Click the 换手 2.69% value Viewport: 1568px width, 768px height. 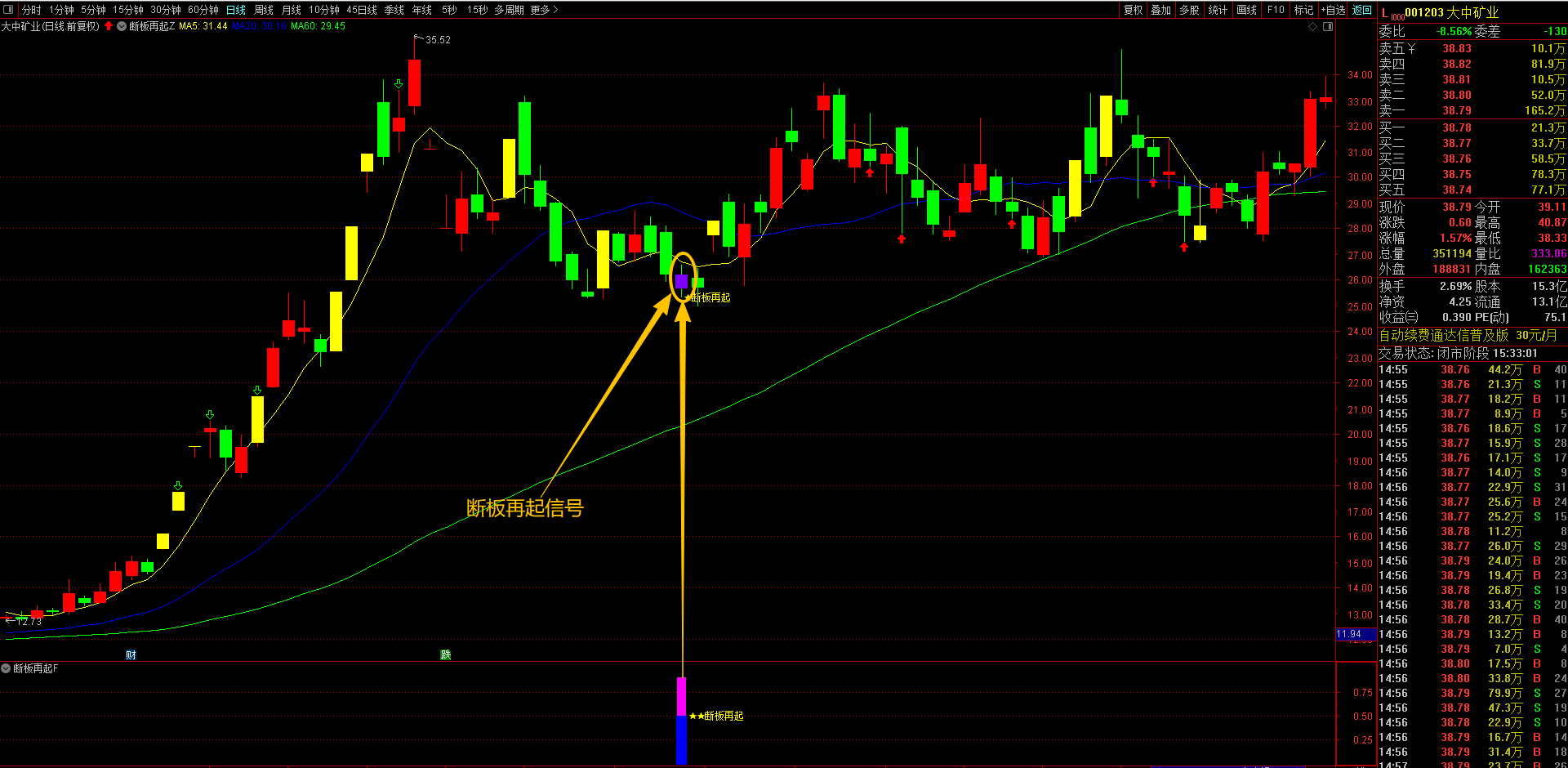(x=1456, y=286)
